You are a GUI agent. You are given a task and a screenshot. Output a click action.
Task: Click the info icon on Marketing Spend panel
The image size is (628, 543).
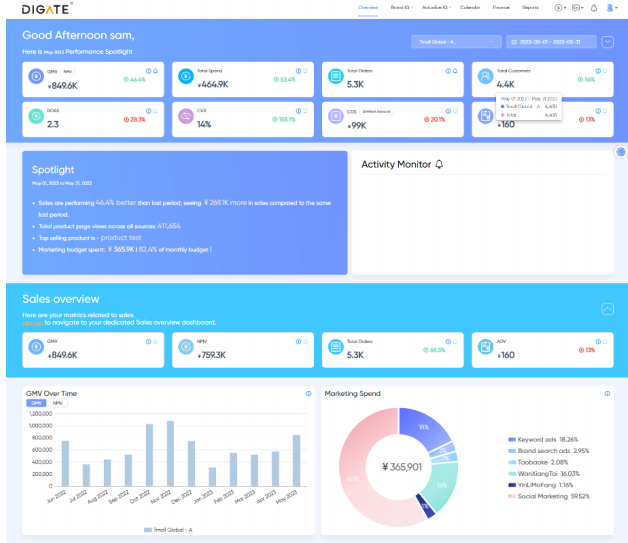(607, 394)
